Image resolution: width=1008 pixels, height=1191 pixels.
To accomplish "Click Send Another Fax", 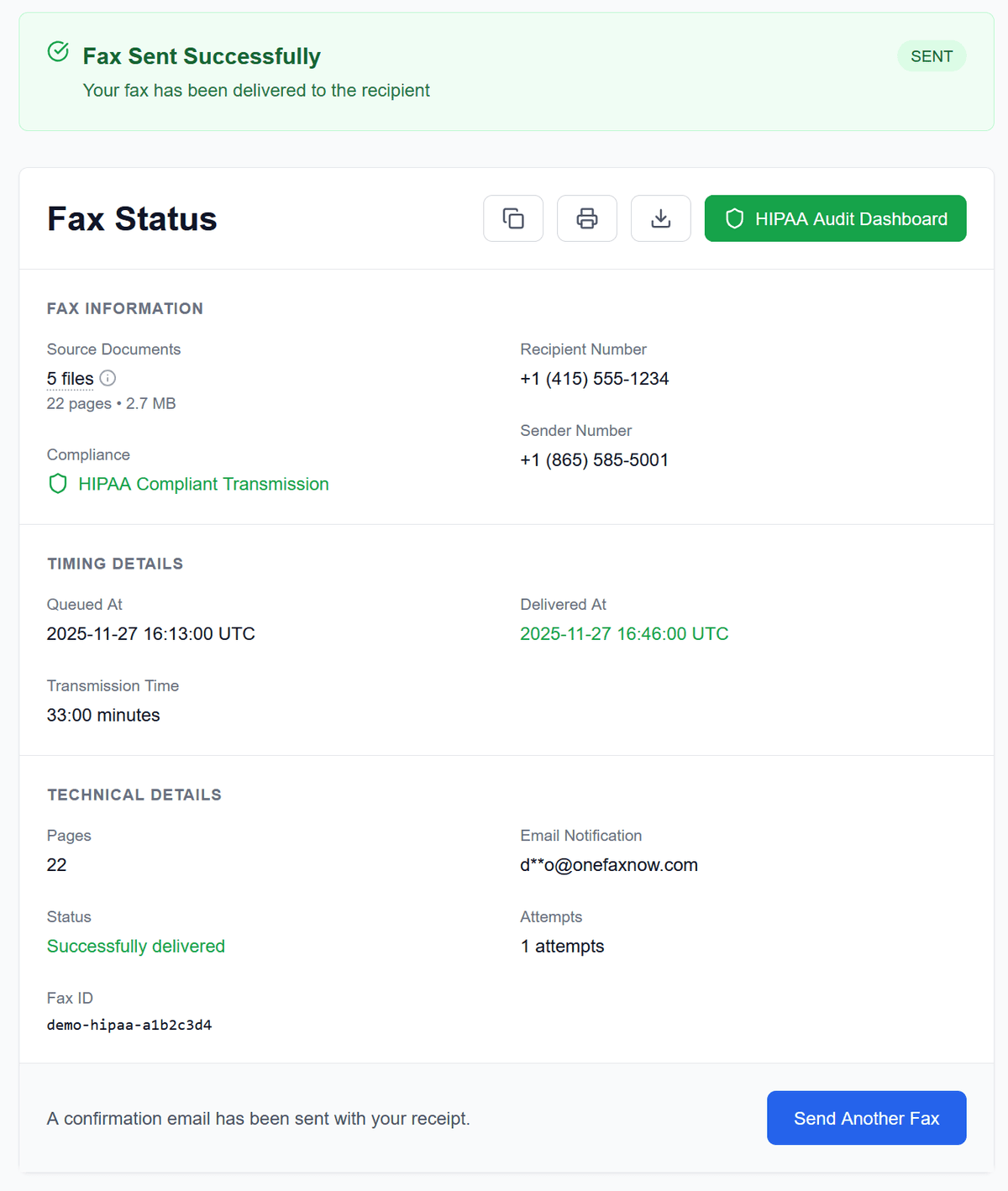I will (866, 1118).
